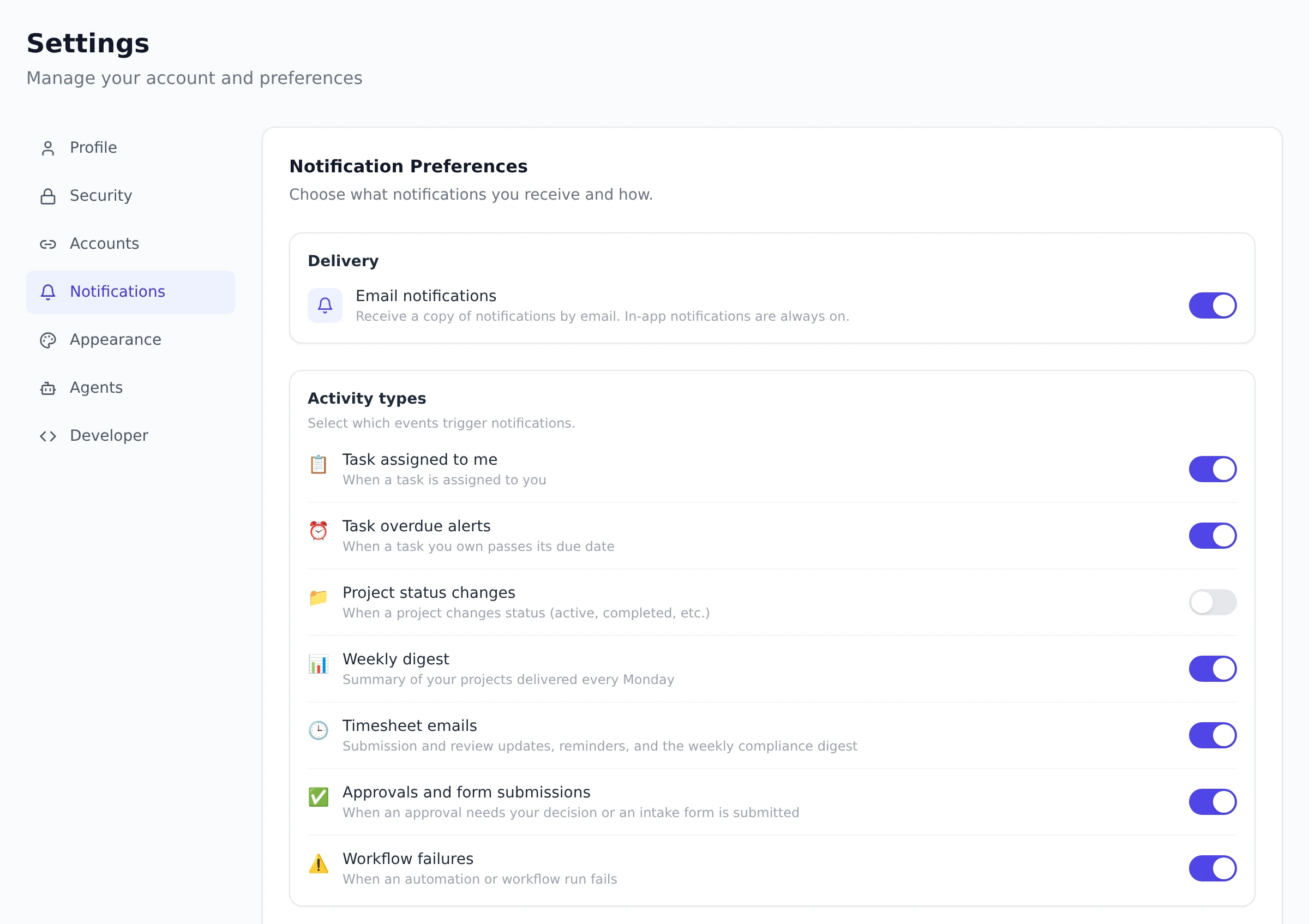Click the clipboard icon for Task assigned to me
The width and height of the screenshot is (1309, 924).
[318, 464]
